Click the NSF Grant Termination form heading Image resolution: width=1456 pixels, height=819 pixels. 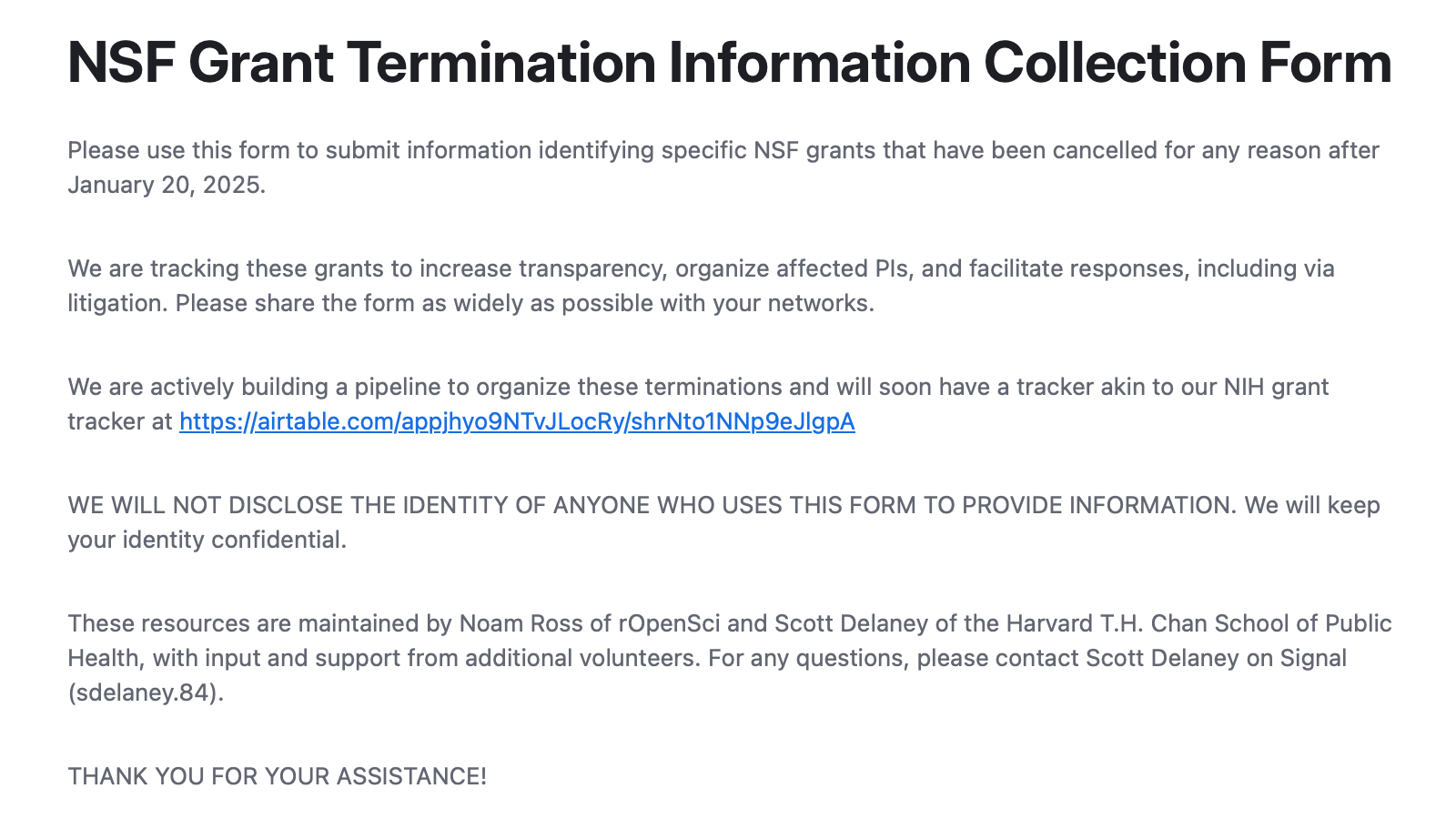pyautogui.click(x=729, y=63)
